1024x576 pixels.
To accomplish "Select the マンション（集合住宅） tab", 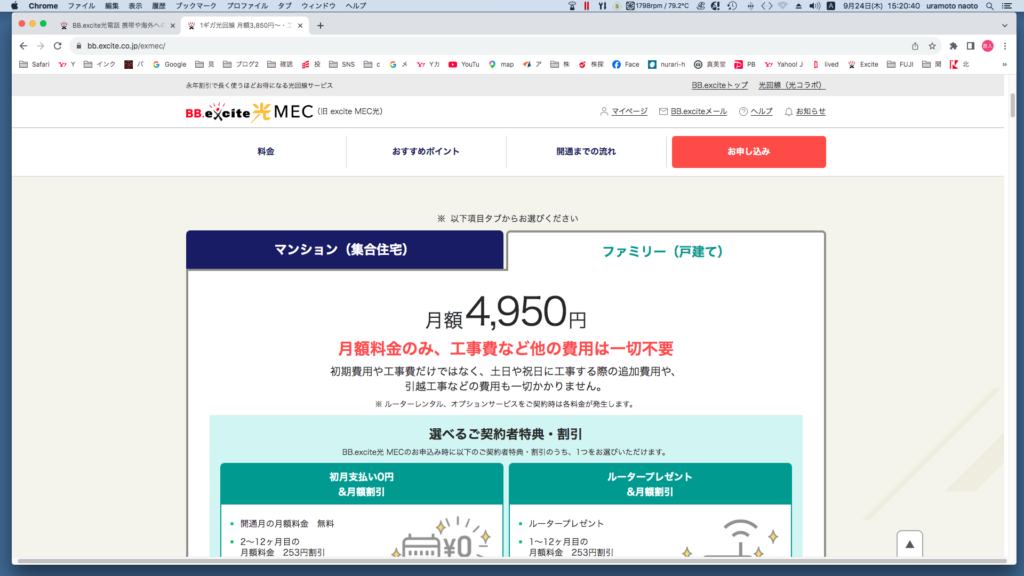I will click(345, 249).
